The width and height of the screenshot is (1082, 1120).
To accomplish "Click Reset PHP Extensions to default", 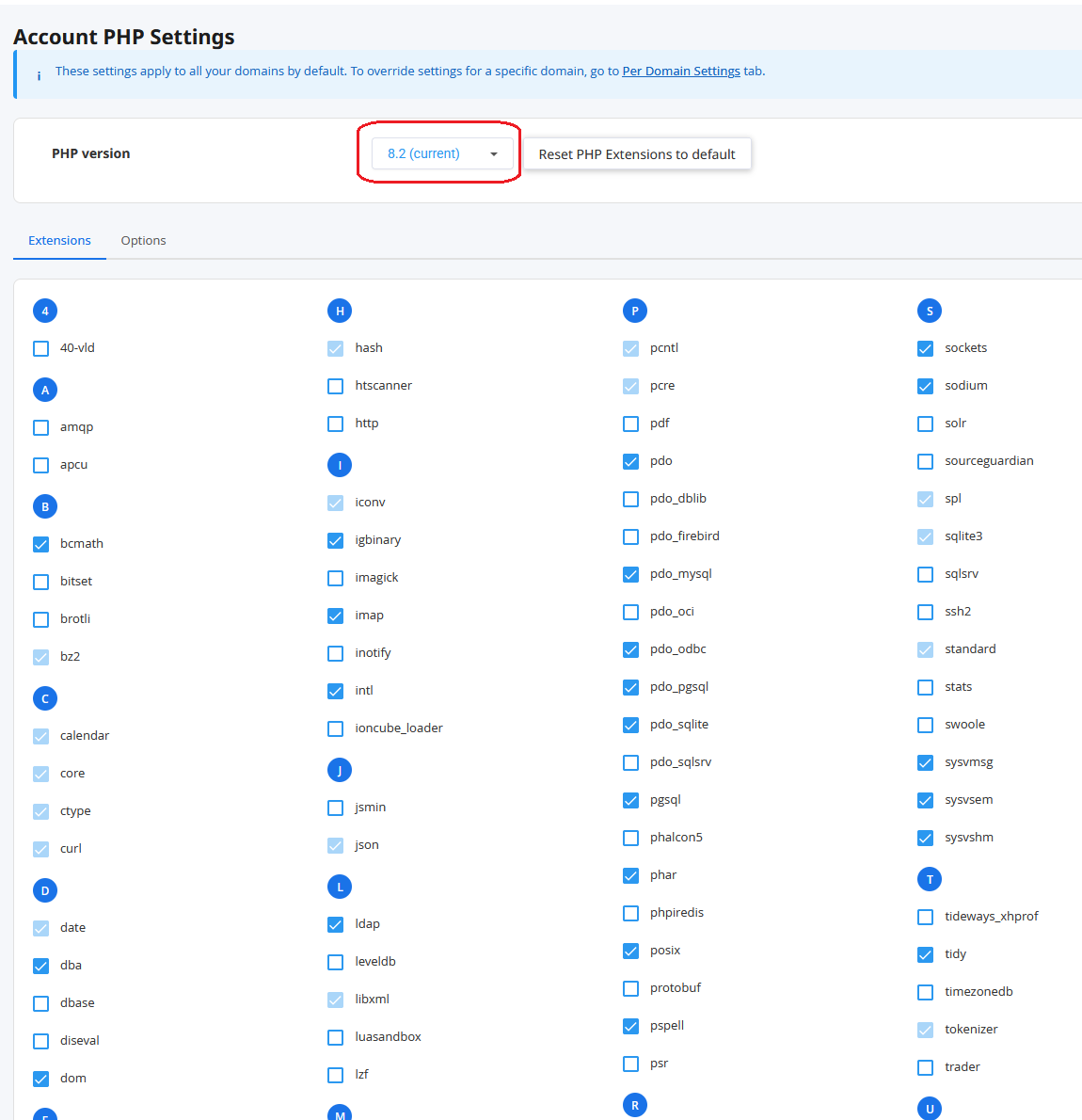I will (637, 154).
